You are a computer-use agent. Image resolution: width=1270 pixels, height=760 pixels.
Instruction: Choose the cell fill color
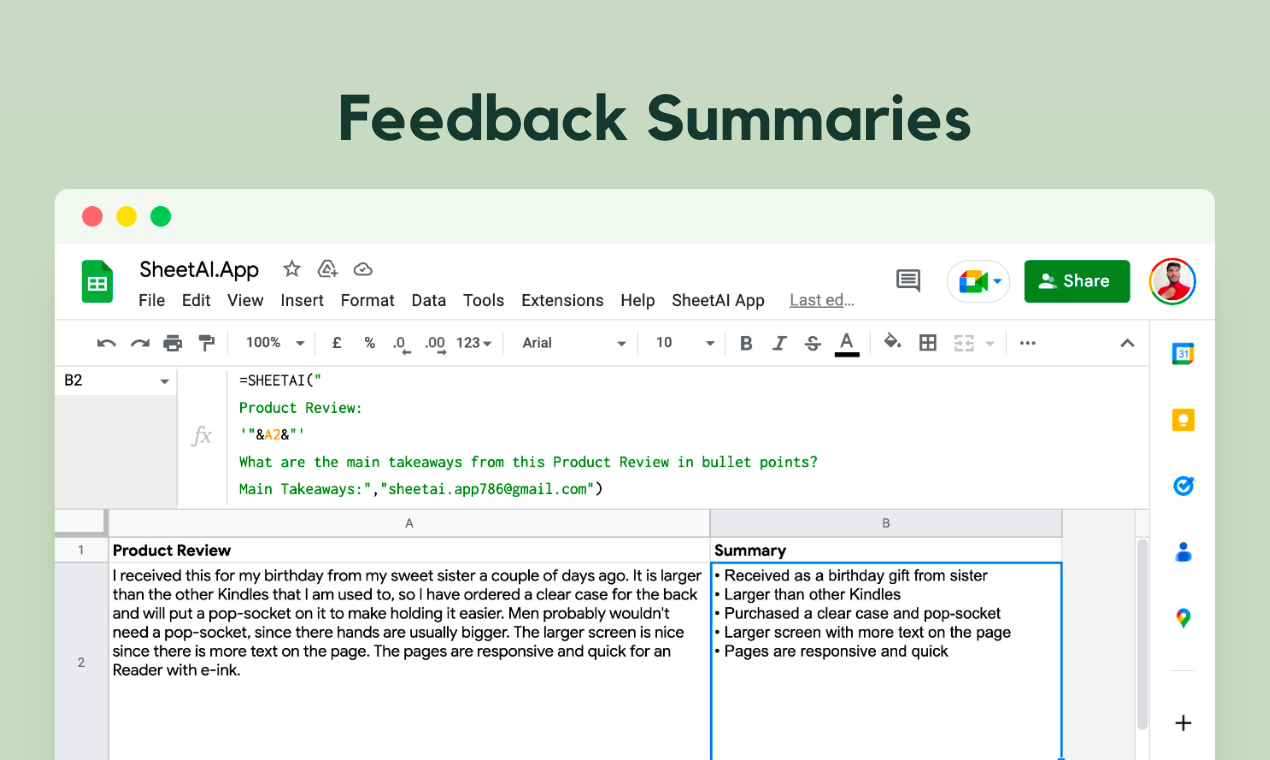[x=893, y=343]
